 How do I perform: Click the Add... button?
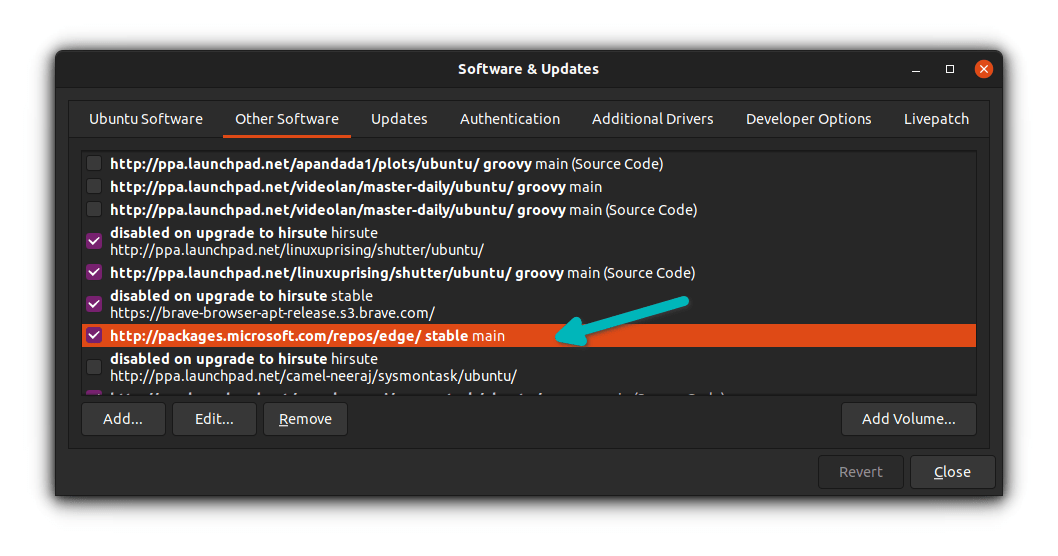[x=123, y=419]
